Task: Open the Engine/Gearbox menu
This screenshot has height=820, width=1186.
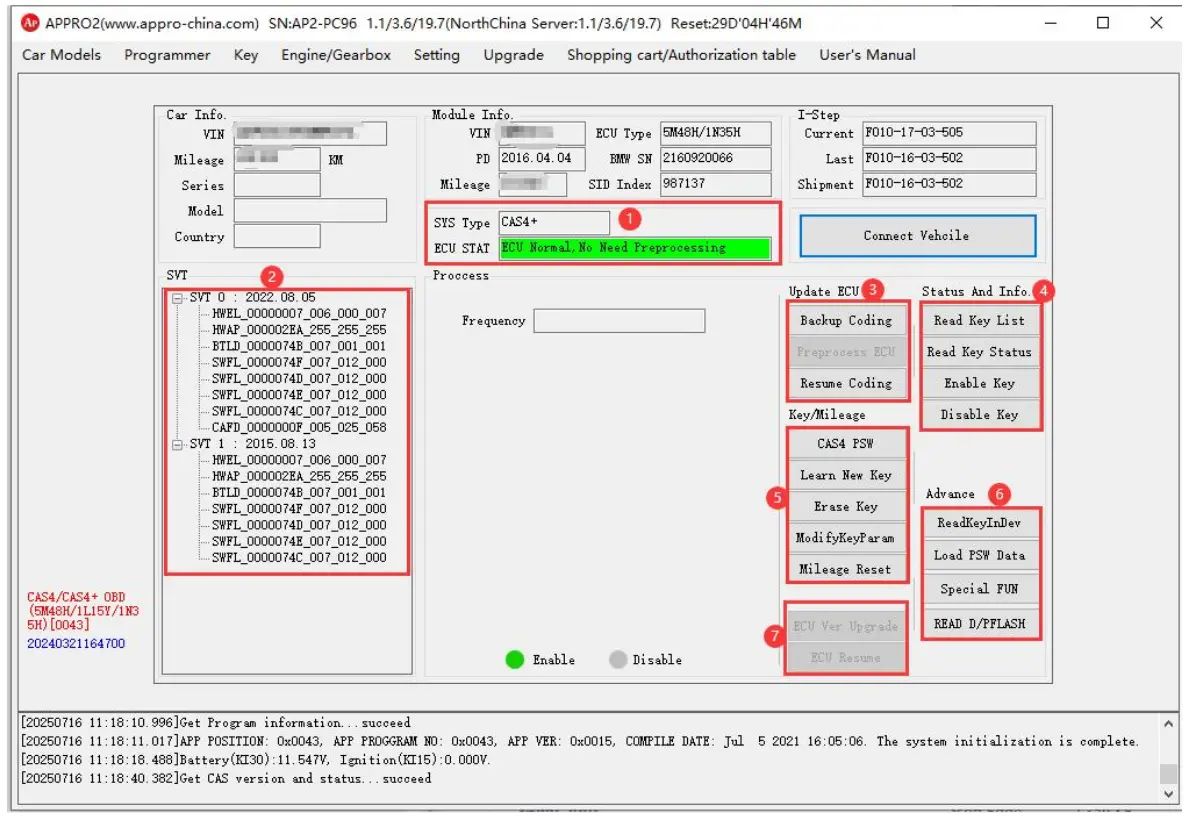Action: pyautogui.click(x=336, y=55)
